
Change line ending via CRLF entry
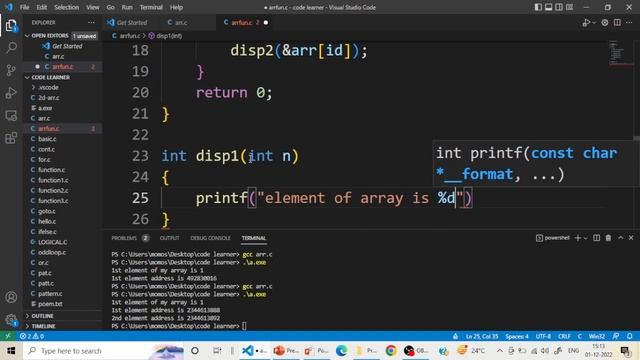click(564, 336)
